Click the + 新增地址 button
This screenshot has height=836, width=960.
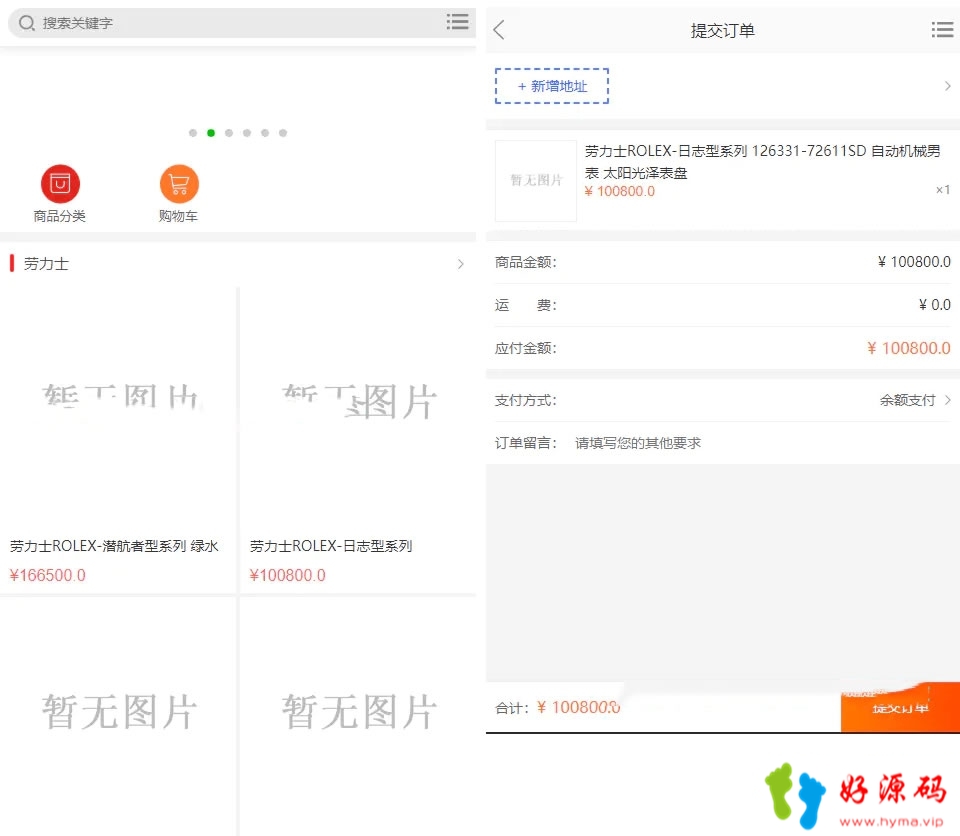(x=552, y=86)
